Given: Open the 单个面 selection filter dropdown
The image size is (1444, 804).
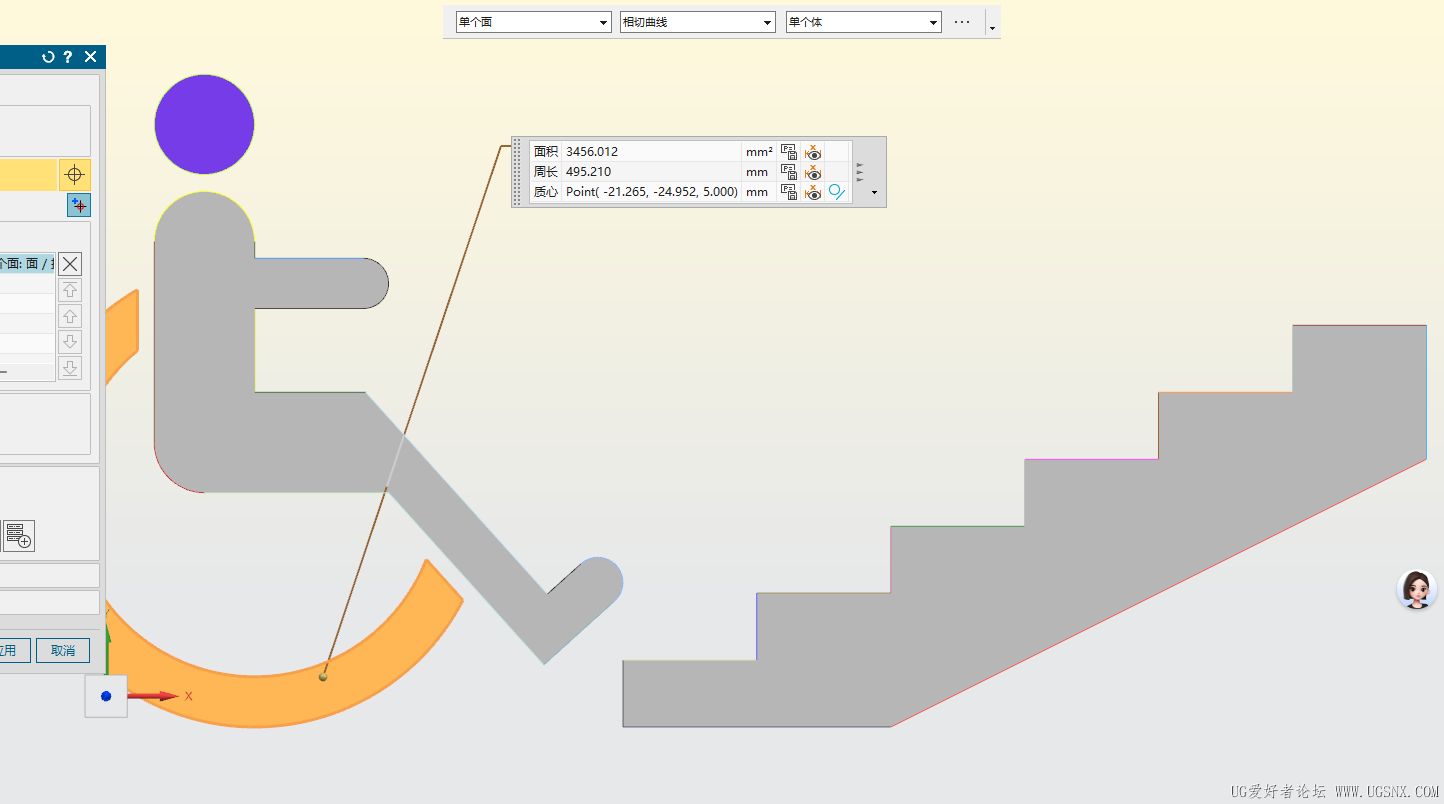Looking at the screenshot, I should pos(533,22).
